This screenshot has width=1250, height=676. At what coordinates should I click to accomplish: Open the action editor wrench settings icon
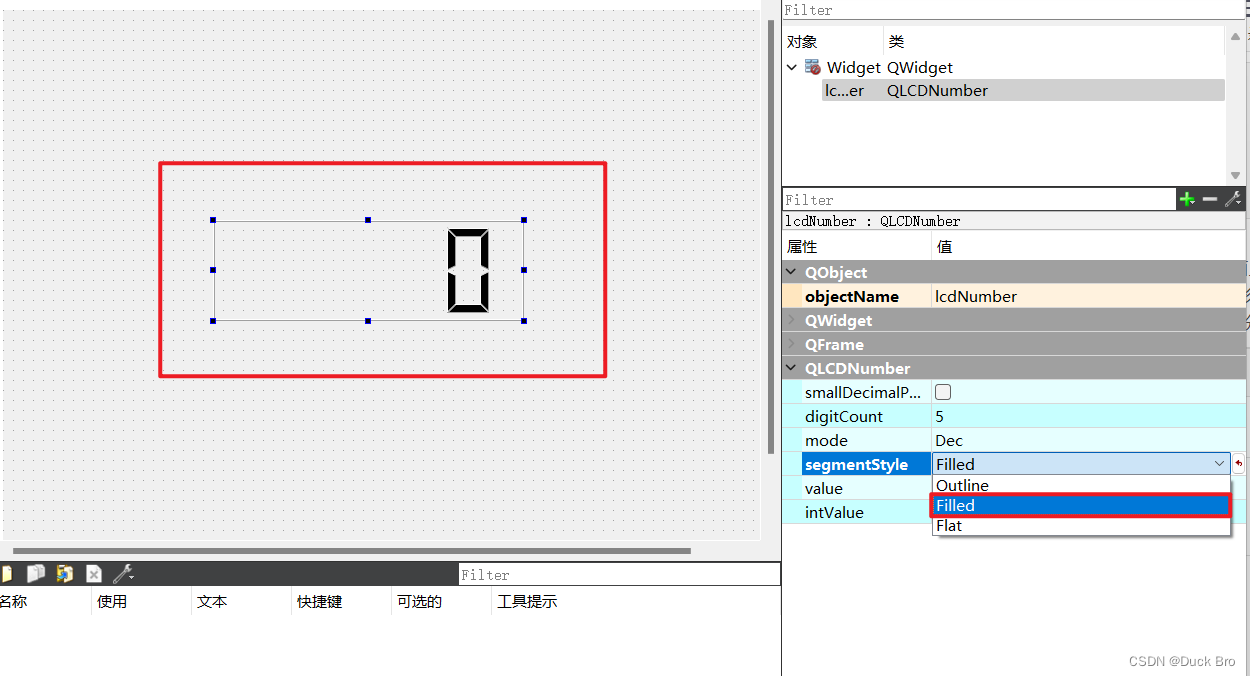tap(122, 573)
